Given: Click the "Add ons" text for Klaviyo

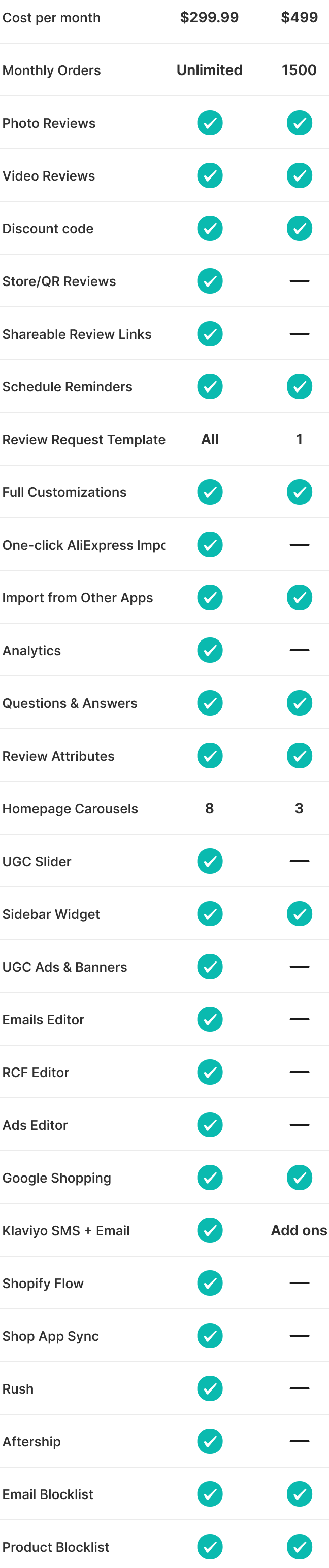Looking at the screenshot, I should pos(299,1230).
